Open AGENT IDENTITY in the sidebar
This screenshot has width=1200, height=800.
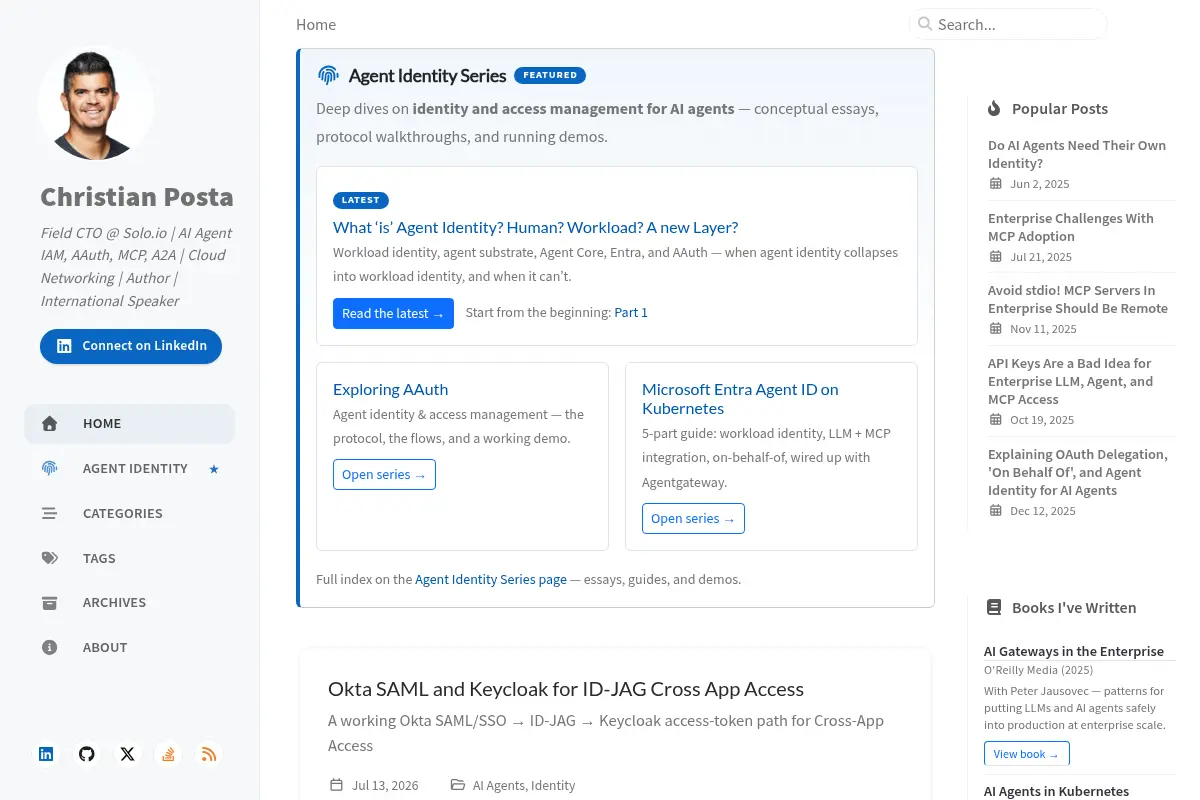[x=130, y=468]
